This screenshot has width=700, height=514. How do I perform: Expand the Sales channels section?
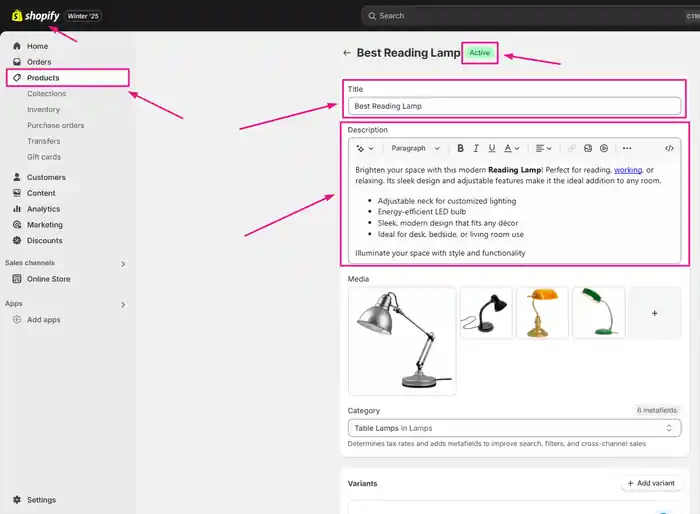tap(123, 264)
